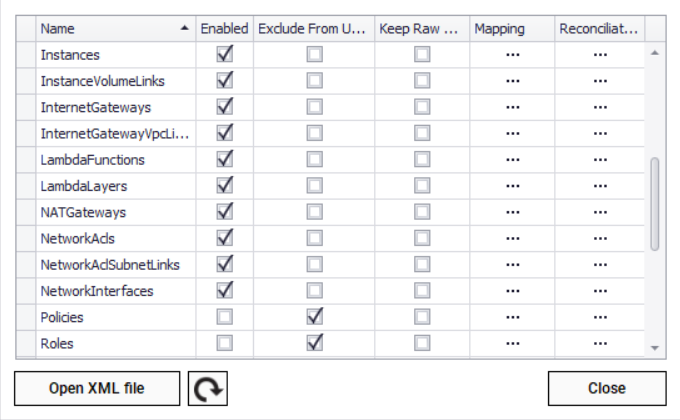Open Mapping ellipsis for NetworkAcls row
This screenshot has width=680, height=420.
pos(513,239)
